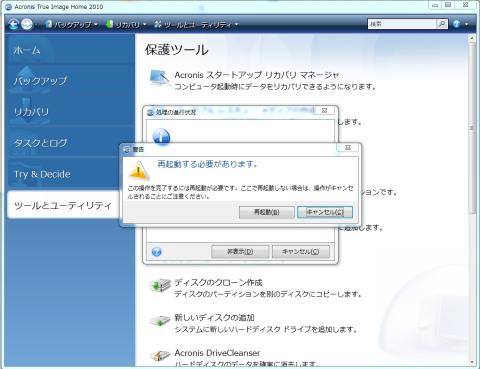The height and width of the screenshot is (369, 480).
Task: Click the magnifier search icon
Action: coord(442,24)
